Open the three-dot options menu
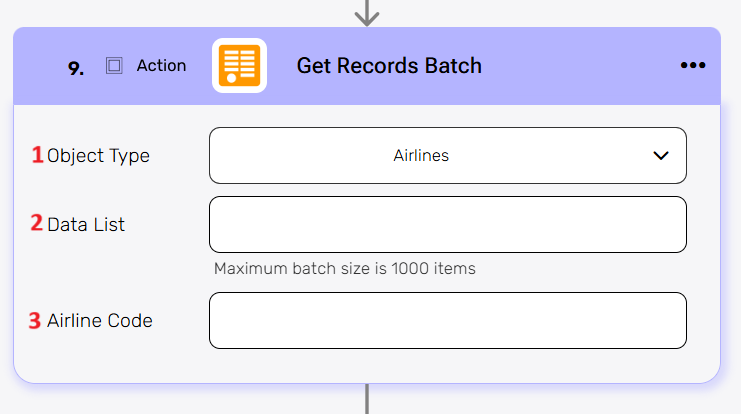Viewport: 741px width, 414px height. (x=693, y=66)
